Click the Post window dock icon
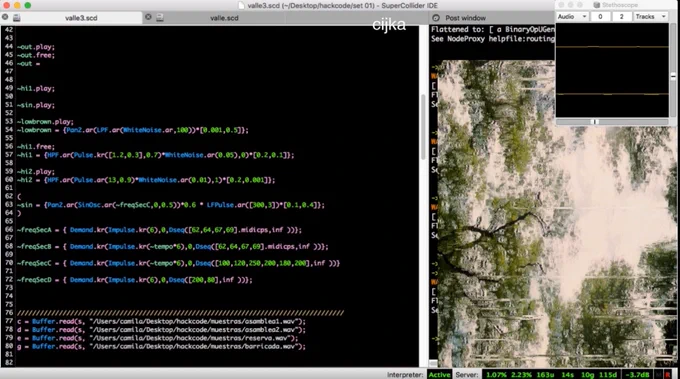The width and height of the screenshot is (680, 379). (436, 18)
